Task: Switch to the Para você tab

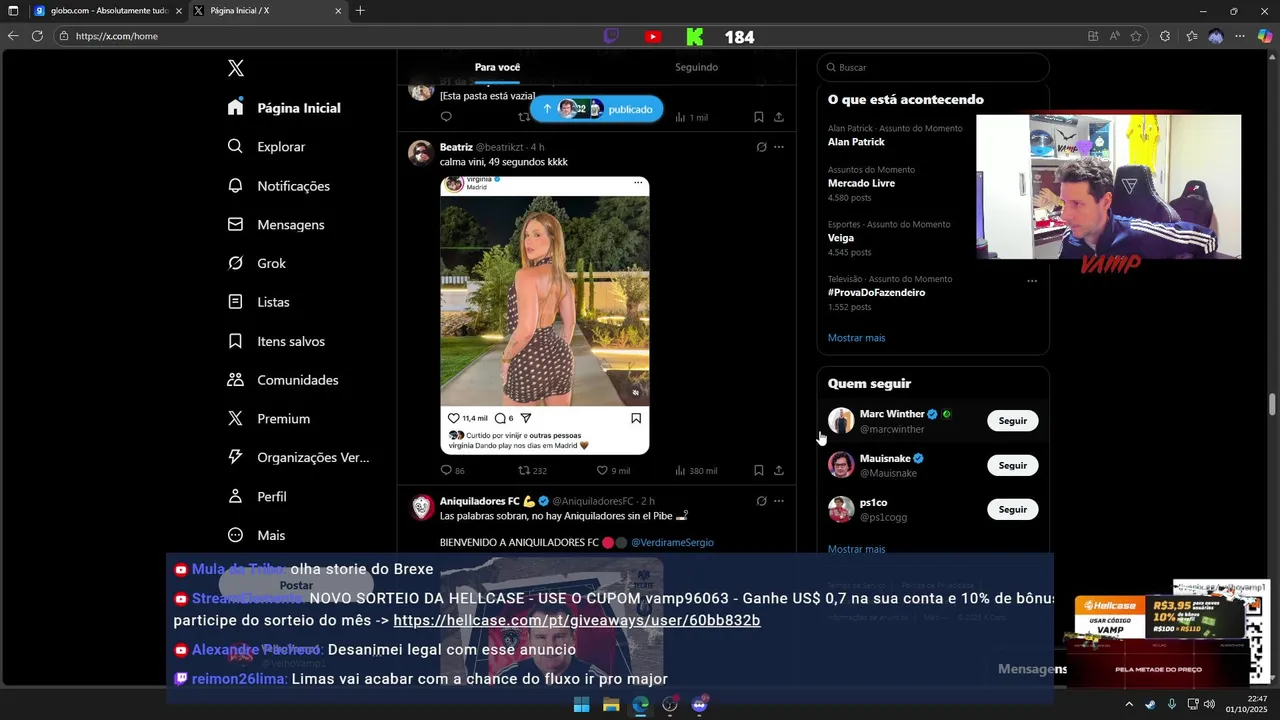Action: pos(497,67)
